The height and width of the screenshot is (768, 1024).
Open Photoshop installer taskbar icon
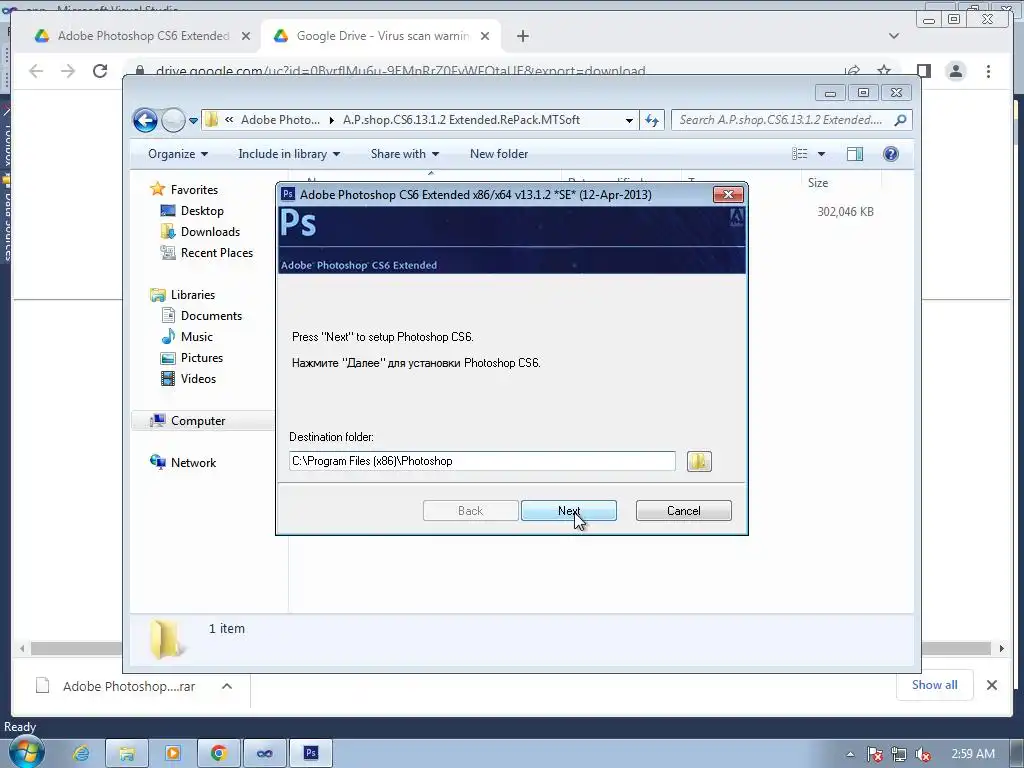coord(311,754)
